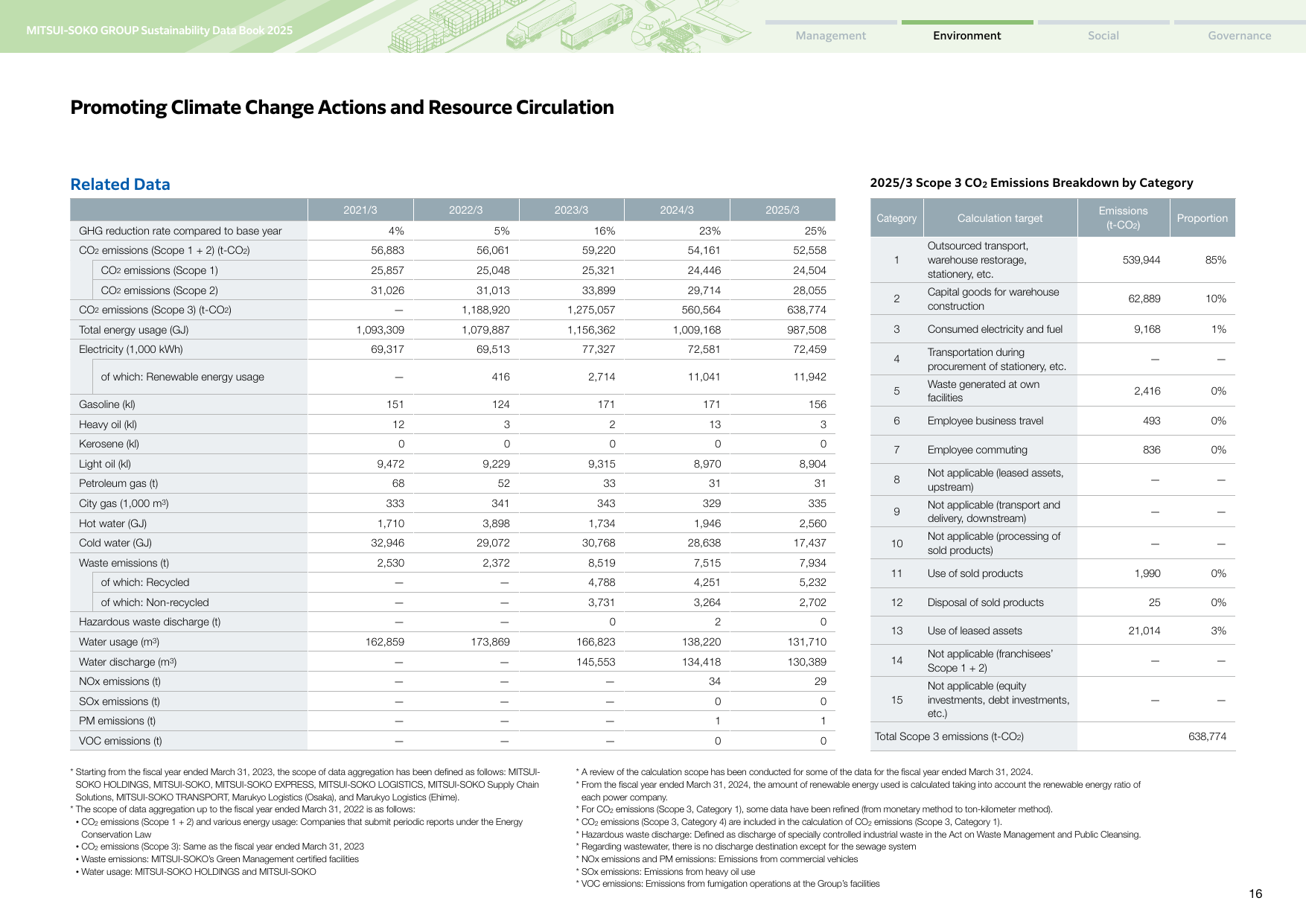The height and width of the screenshot is (924, 1306).
Task: Click the value 987,508 for total energy
Action: [806, 330]
